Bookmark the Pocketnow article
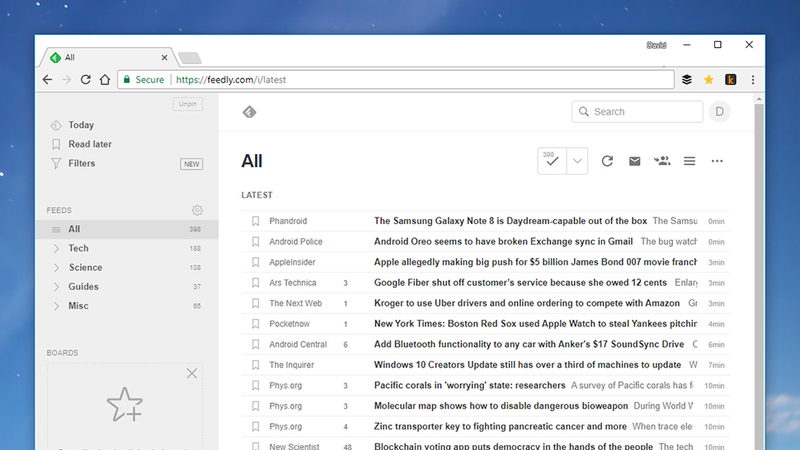The height and width of the screenshot is (450, 800). [x=256, y=323]
